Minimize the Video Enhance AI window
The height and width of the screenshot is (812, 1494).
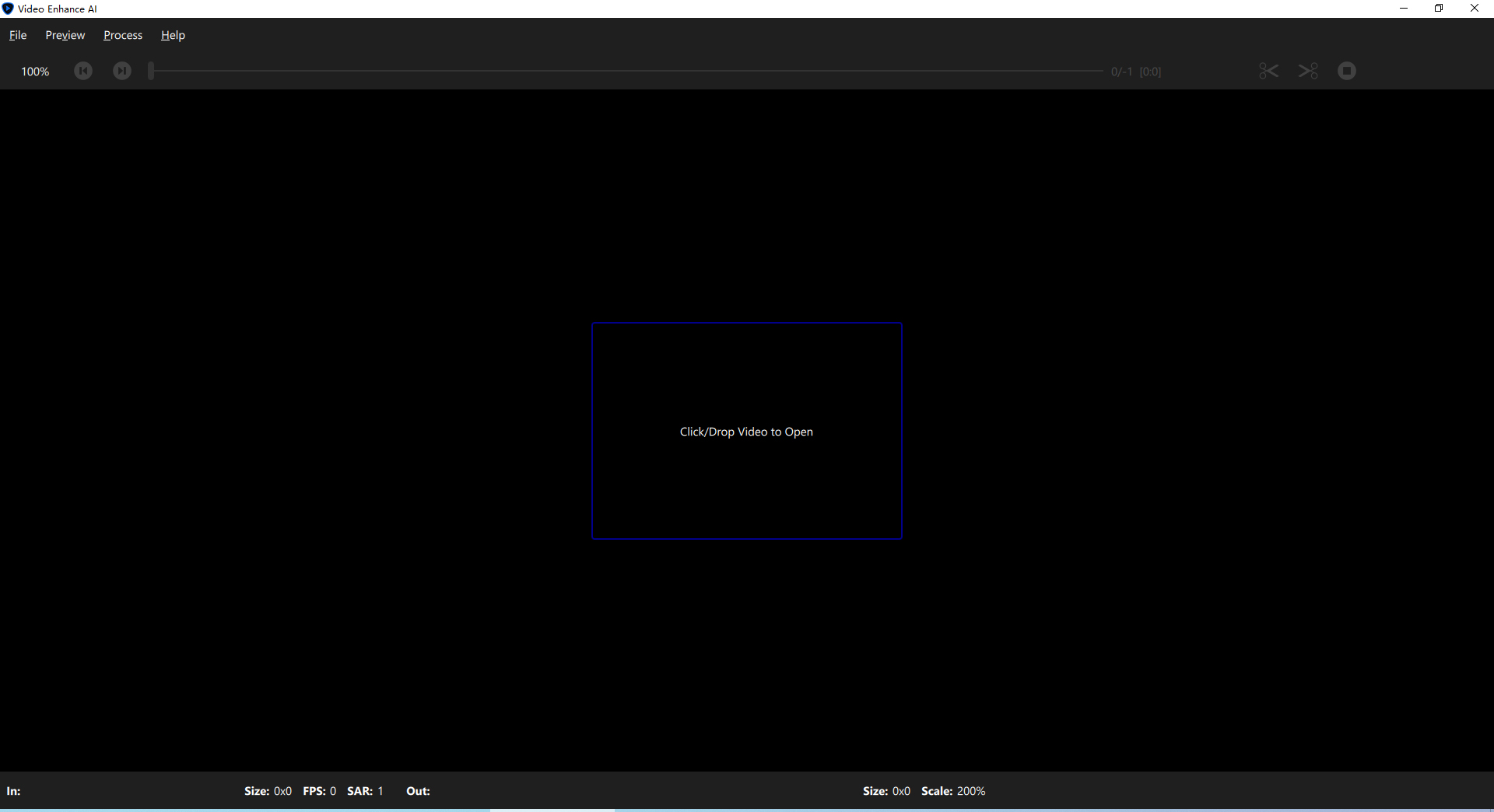click(x=1404, y=9)
